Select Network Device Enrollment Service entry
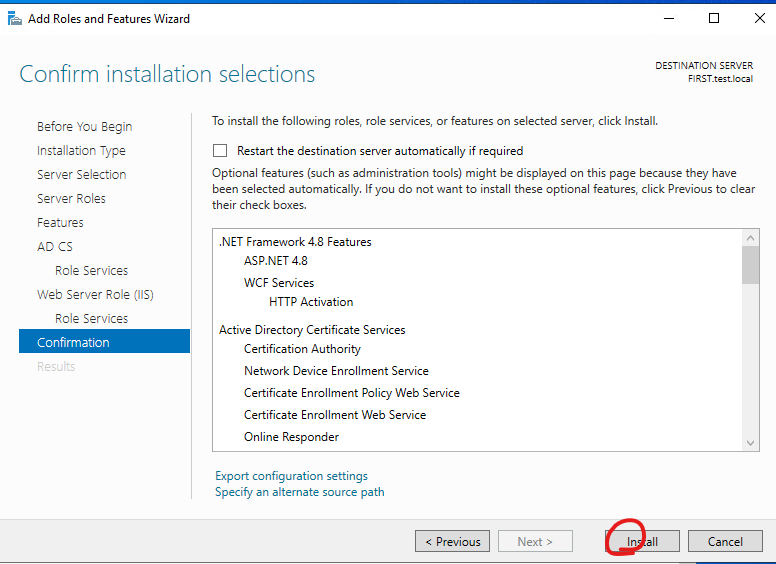This screenshot has width=776, height=564. point(337,371)
